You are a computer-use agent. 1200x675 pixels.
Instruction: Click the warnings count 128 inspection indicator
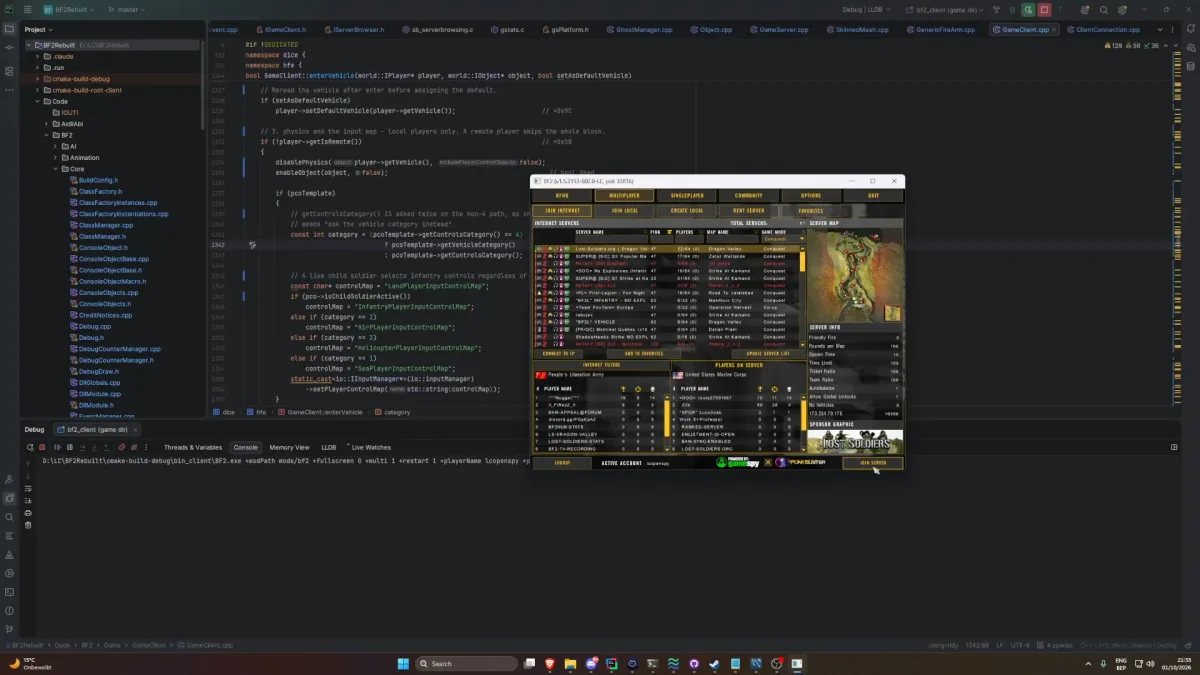[1113, 45]
